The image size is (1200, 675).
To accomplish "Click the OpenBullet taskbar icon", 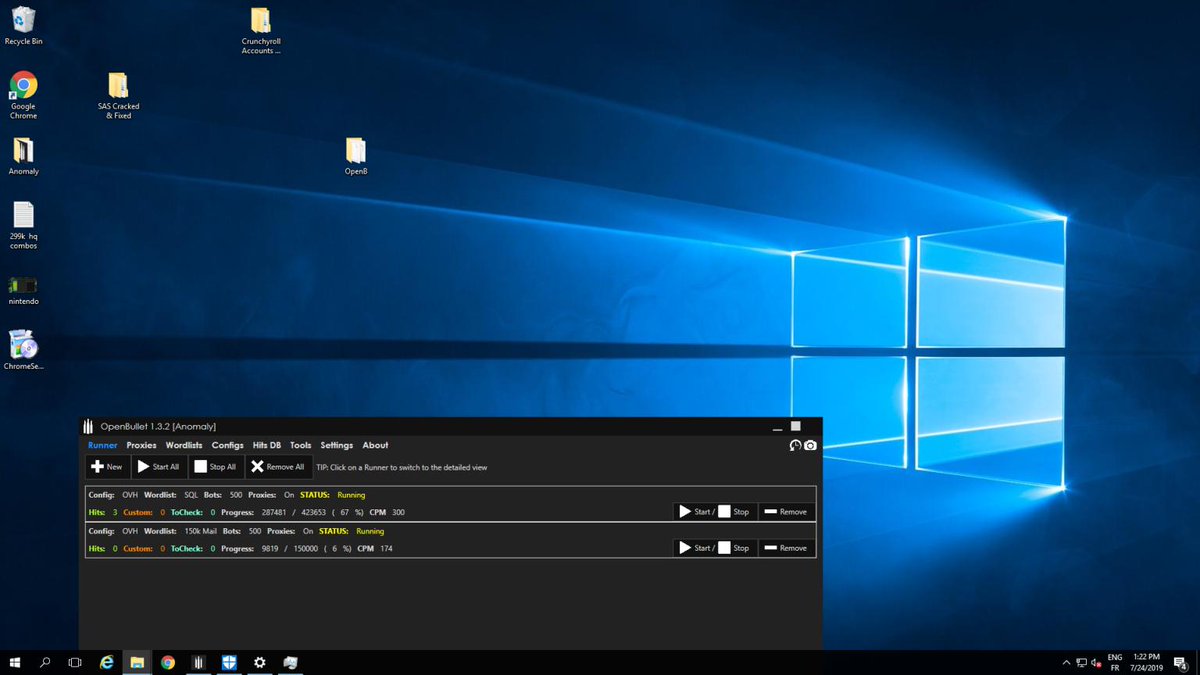I will coord(198,662).
